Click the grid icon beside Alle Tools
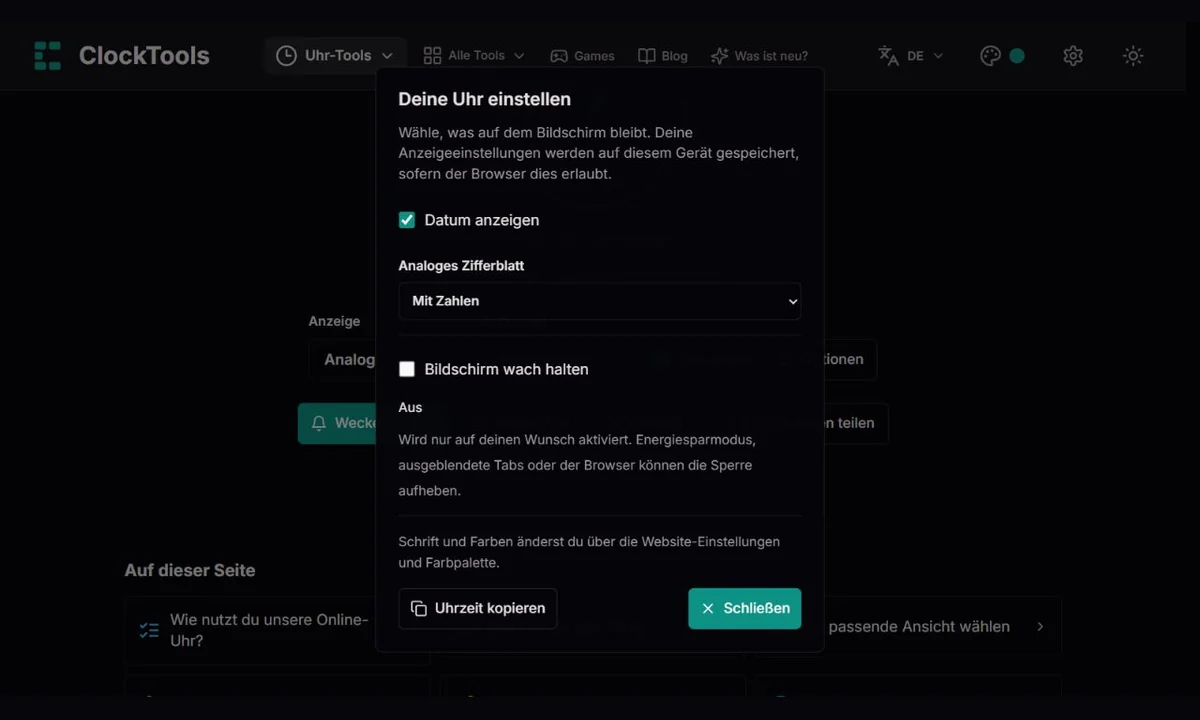The height and width of the screenshot is (720, 1200). click(432, 56)
